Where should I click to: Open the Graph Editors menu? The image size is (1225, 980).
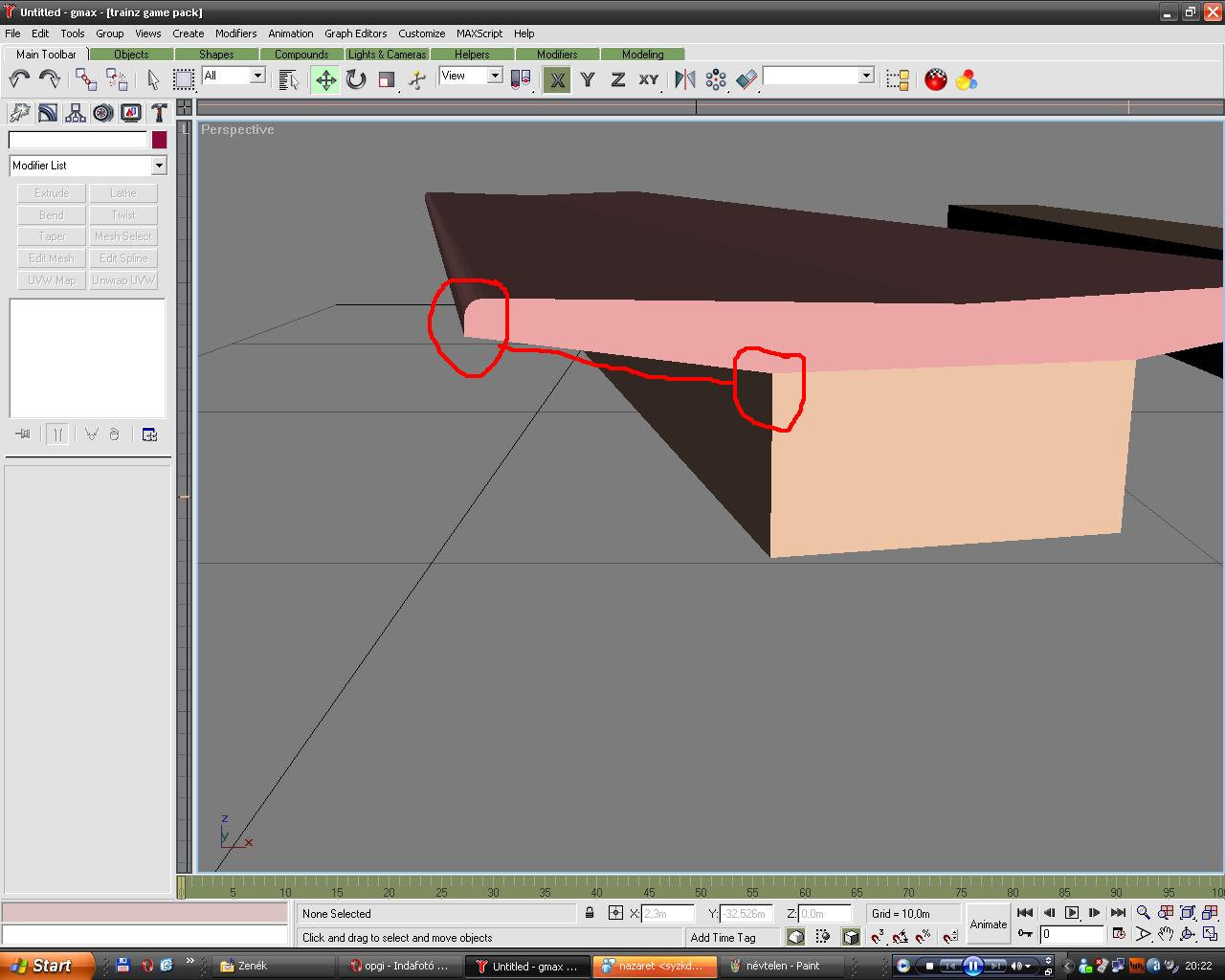pos(356,33)
